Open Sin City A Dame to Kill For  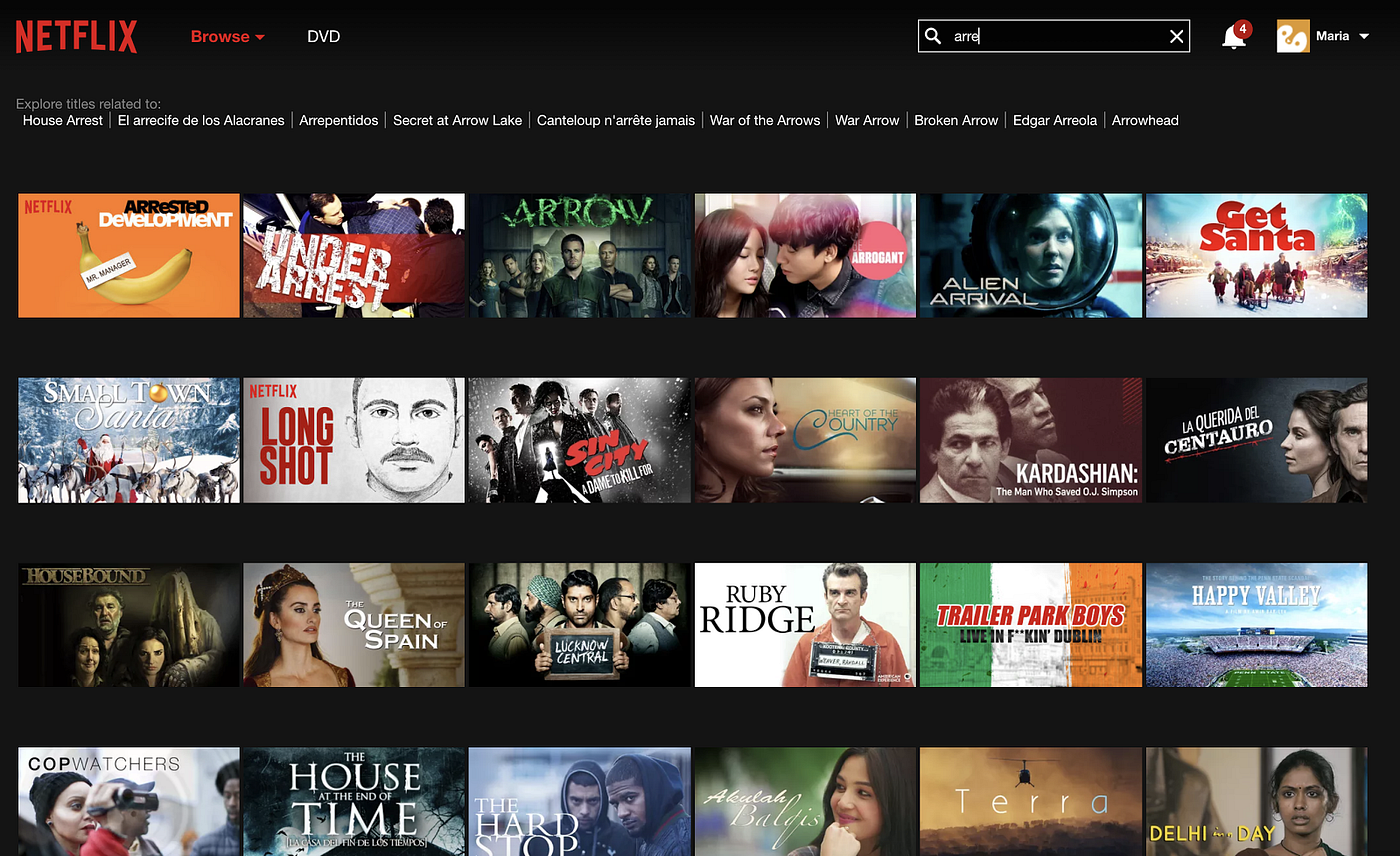click(x=580, y=440)
